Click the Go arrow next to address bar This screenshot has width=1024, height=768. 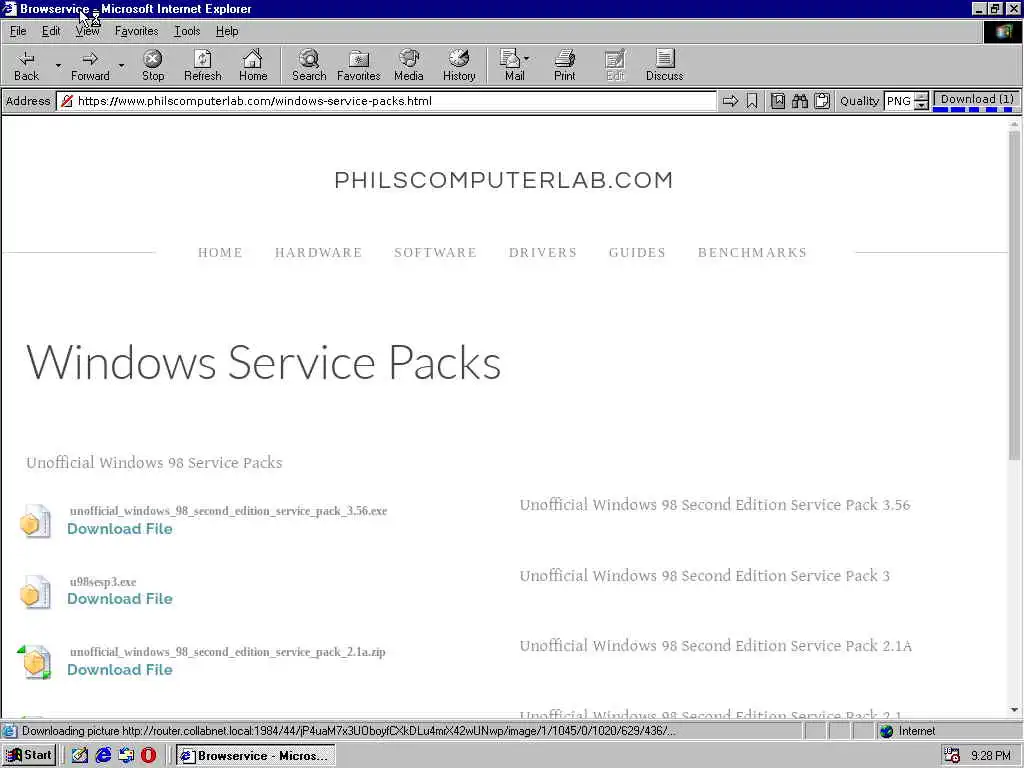click(730, 101)
